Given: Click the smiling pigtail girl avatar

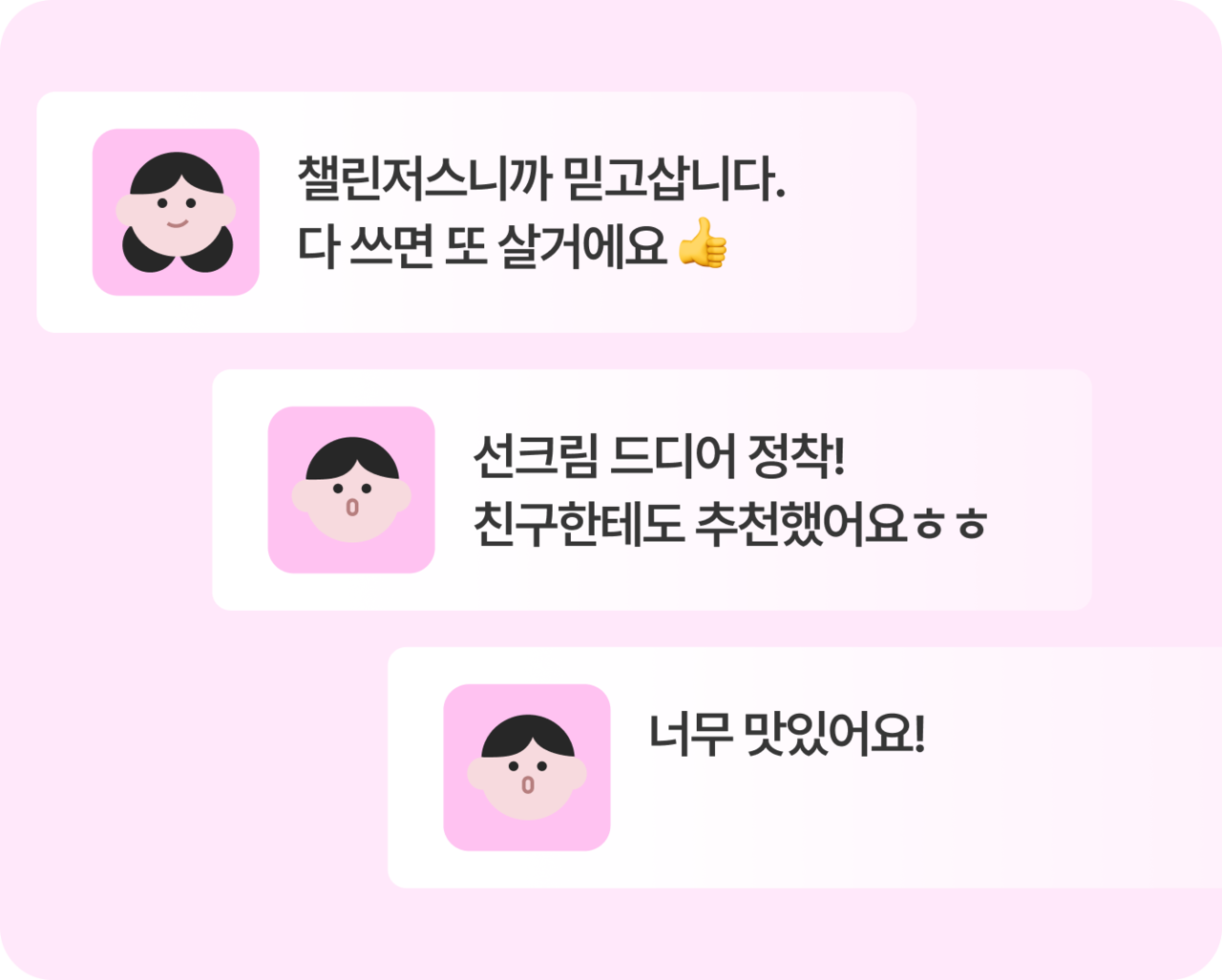Looking at the screenshot, I should pos(176,212).
